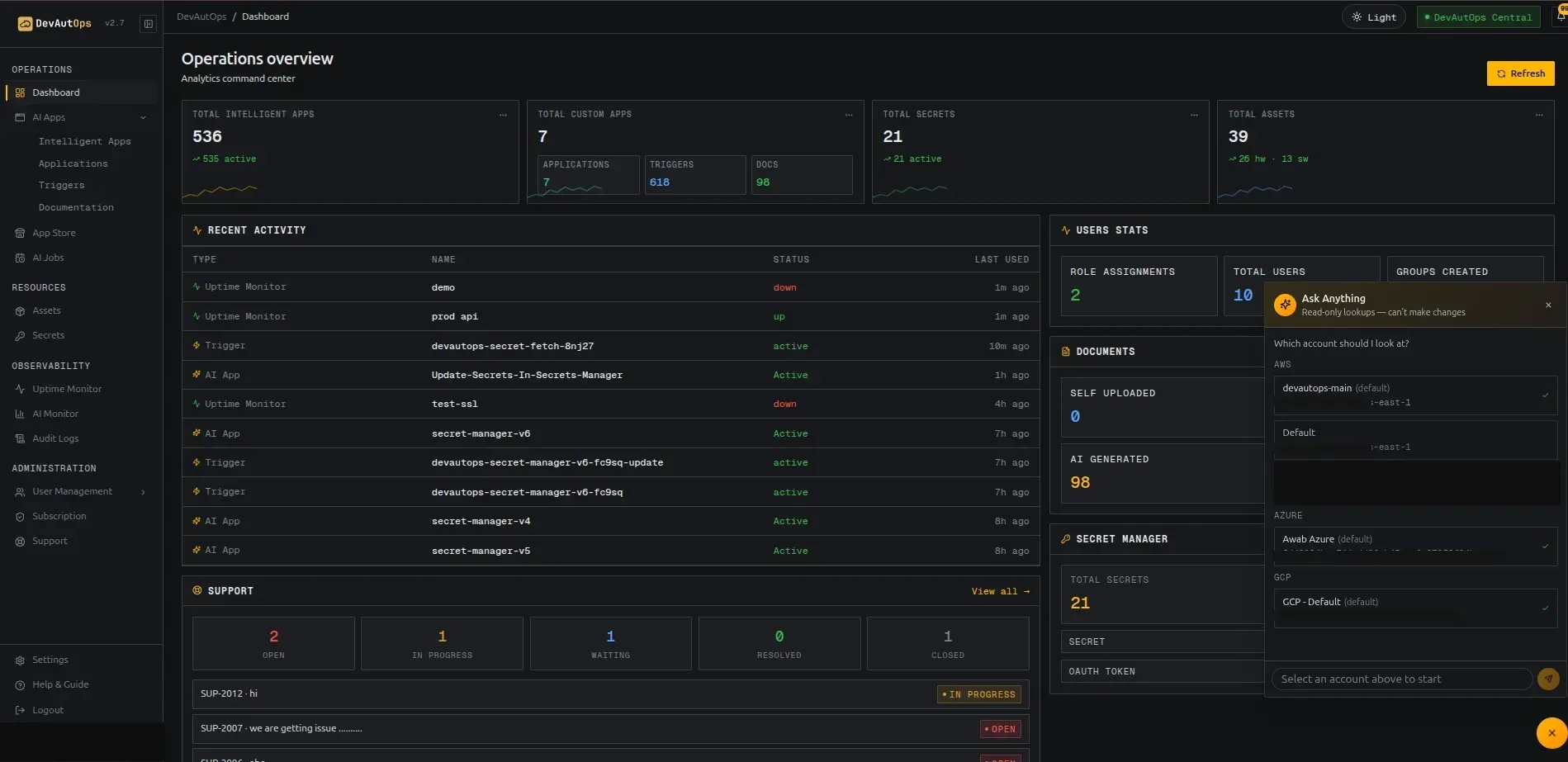Viewport: 1568px width, 762px height.
Task: Open Applications in sidebar
Action: point(73,163)
